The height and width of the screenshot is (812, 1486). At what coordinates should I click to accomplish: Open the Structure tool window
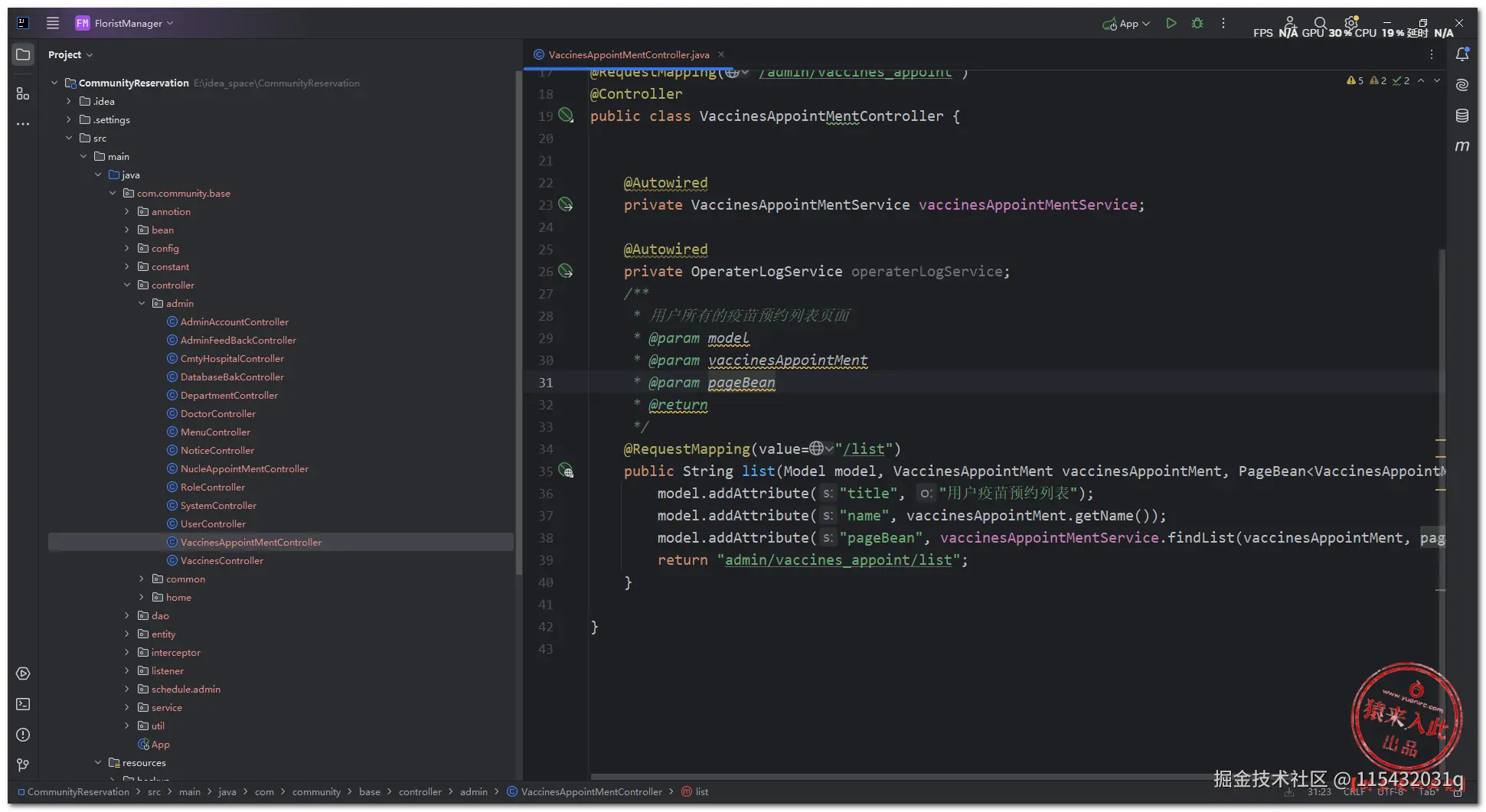click(23, 93)
